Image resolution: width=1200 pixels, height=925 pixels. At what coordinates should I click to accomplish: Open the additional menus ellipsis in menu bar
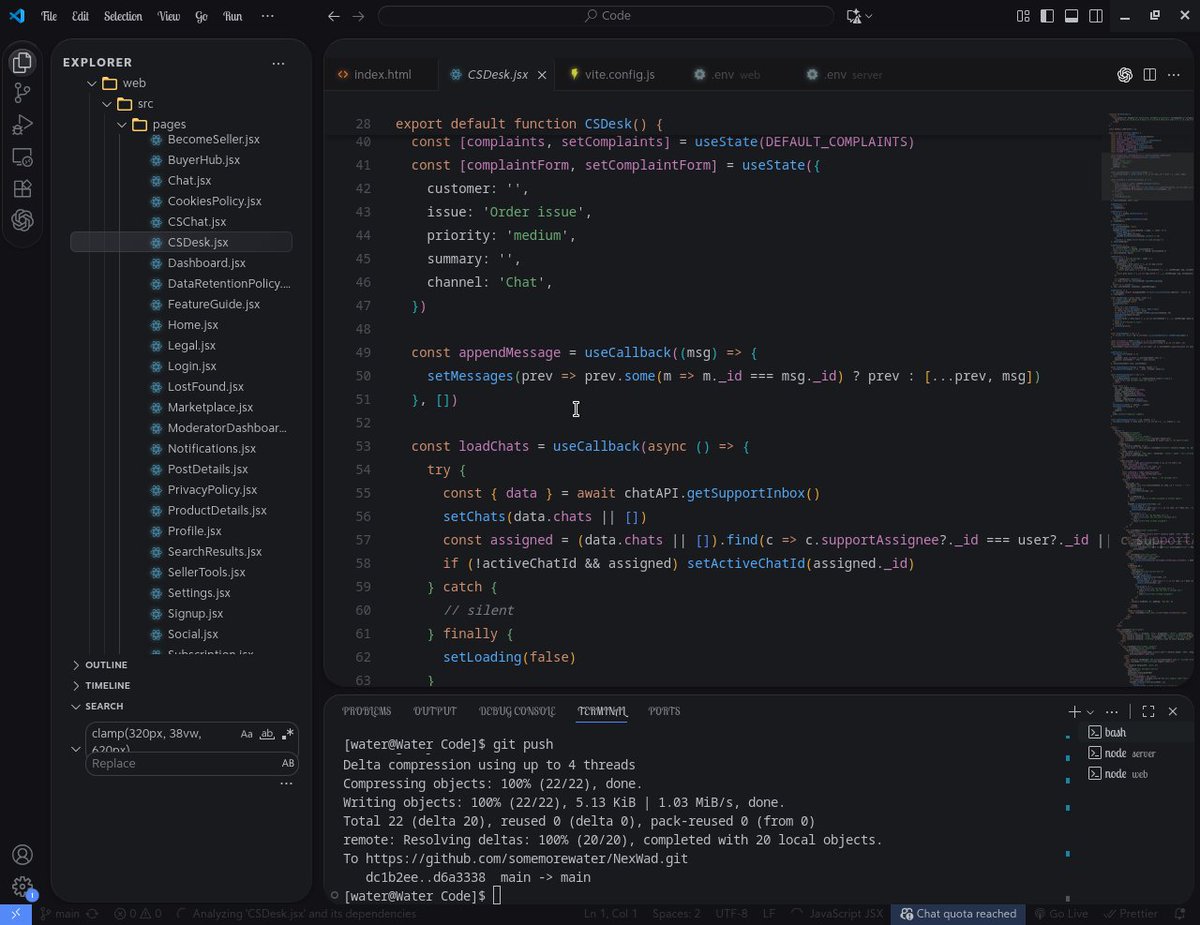coord(267,16)
